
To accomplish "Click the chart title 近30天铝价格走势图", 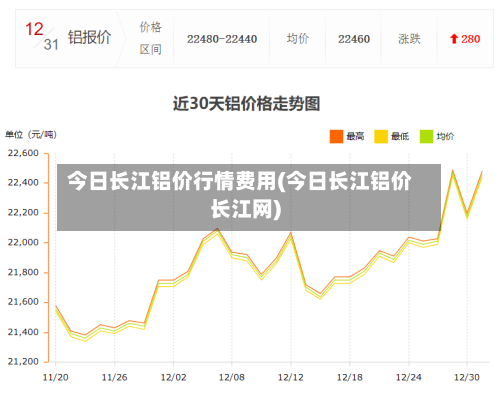I will point(246,103).
